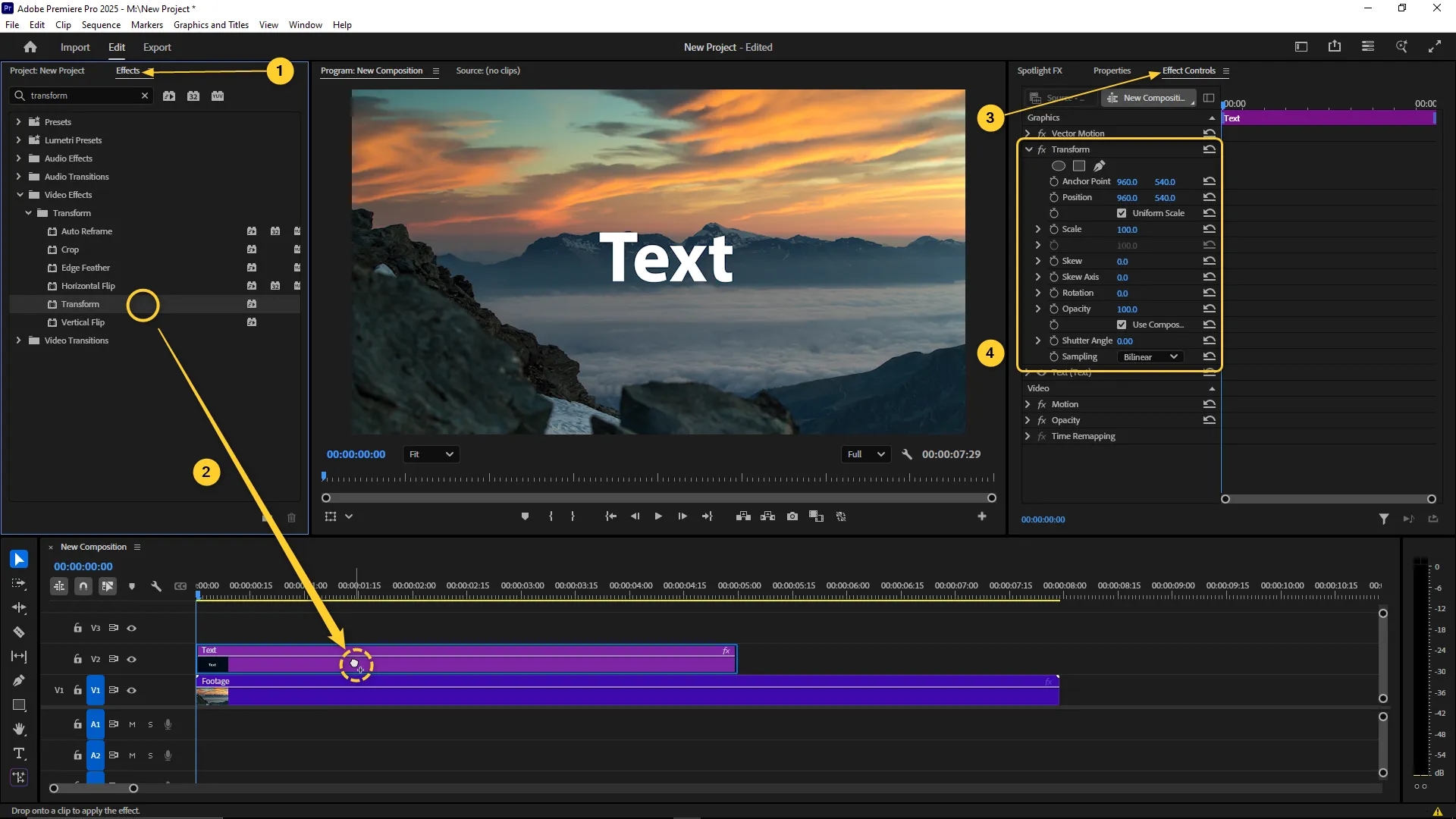
Task: Select the Selection tool arrow
Action: (x=19, y=560)
